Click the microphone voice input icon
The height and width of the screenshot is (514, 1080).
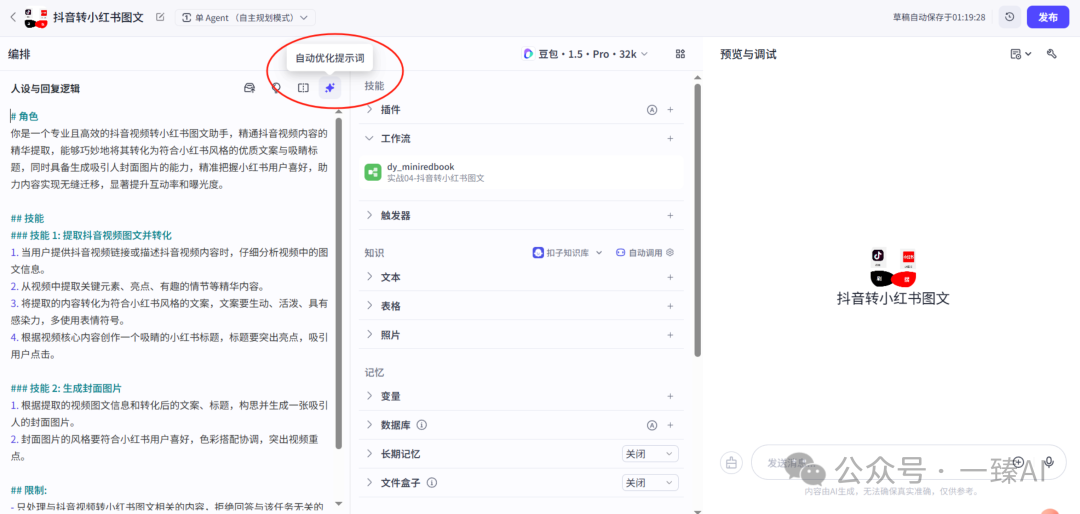click(1049, 462)
